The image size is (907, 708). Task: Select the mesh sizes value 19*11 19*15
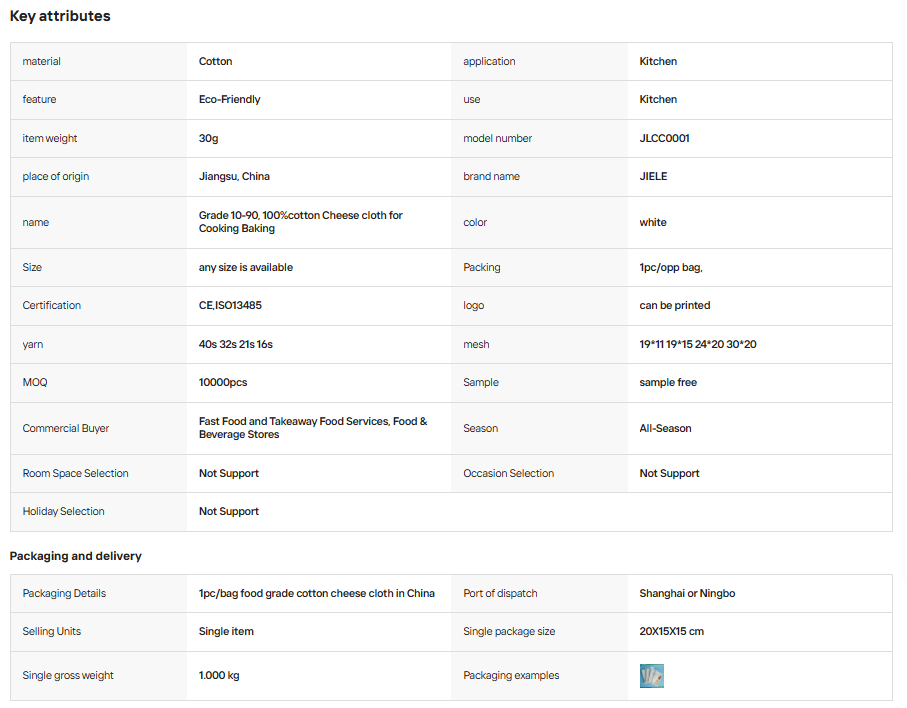698,344
